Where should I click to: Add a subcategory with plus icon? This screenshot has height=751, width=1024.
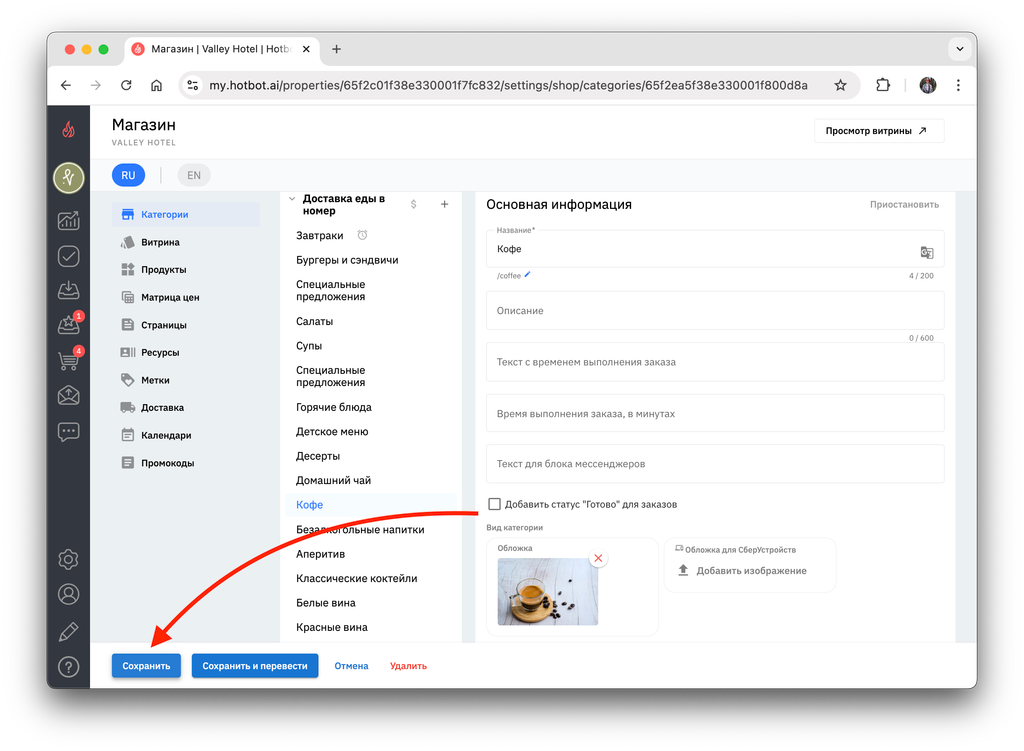[x=444, y=204]
